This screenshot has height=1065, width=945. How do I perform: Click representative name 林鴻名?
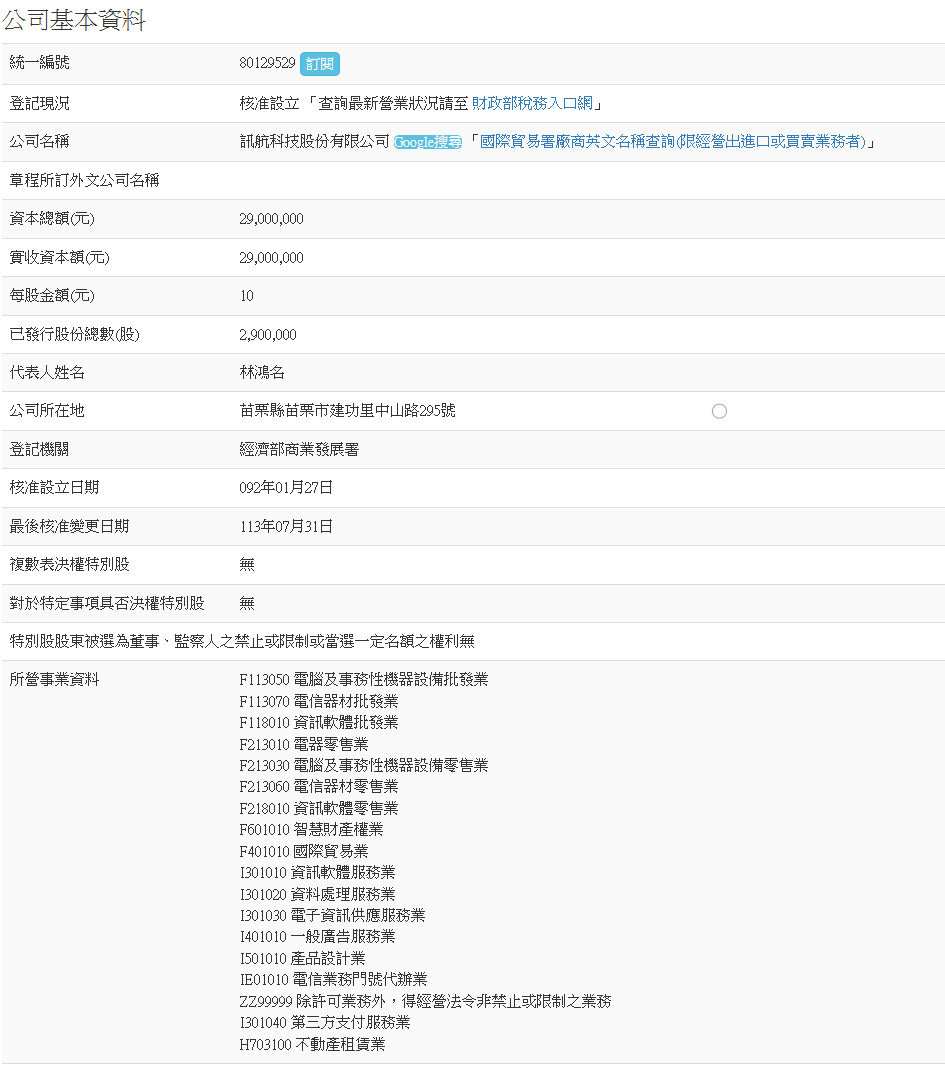(x=262, y=372)
